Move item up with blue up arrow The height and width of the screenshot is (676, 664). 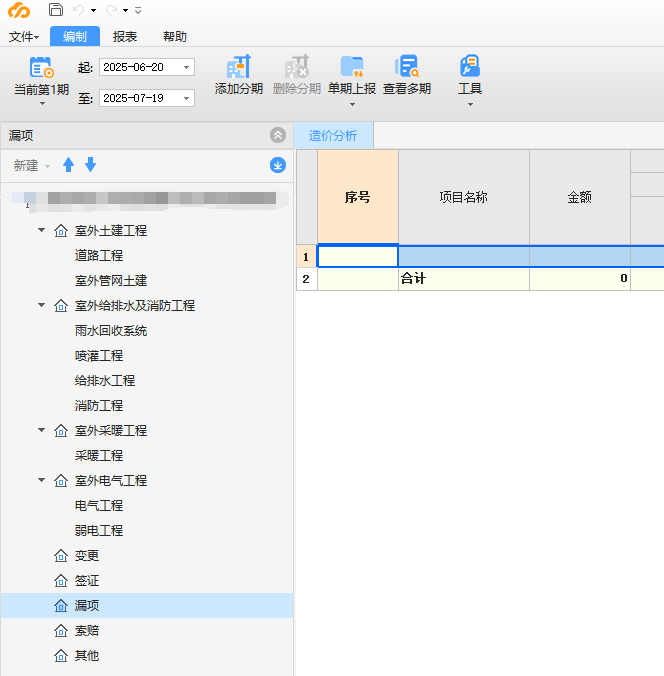pos(68,165)
